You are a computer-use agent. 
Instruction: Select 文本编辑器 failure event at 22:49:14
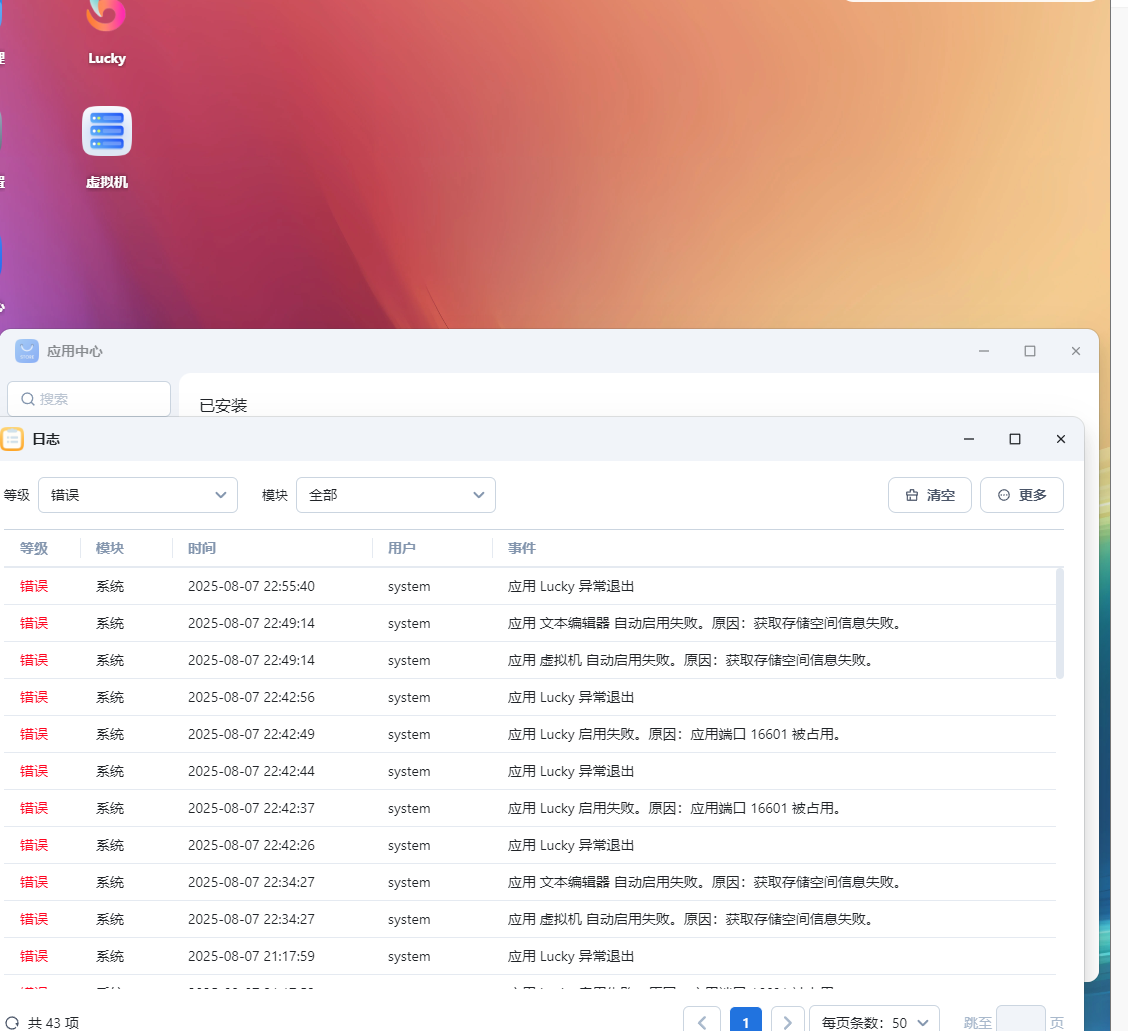tap(706, 623)
